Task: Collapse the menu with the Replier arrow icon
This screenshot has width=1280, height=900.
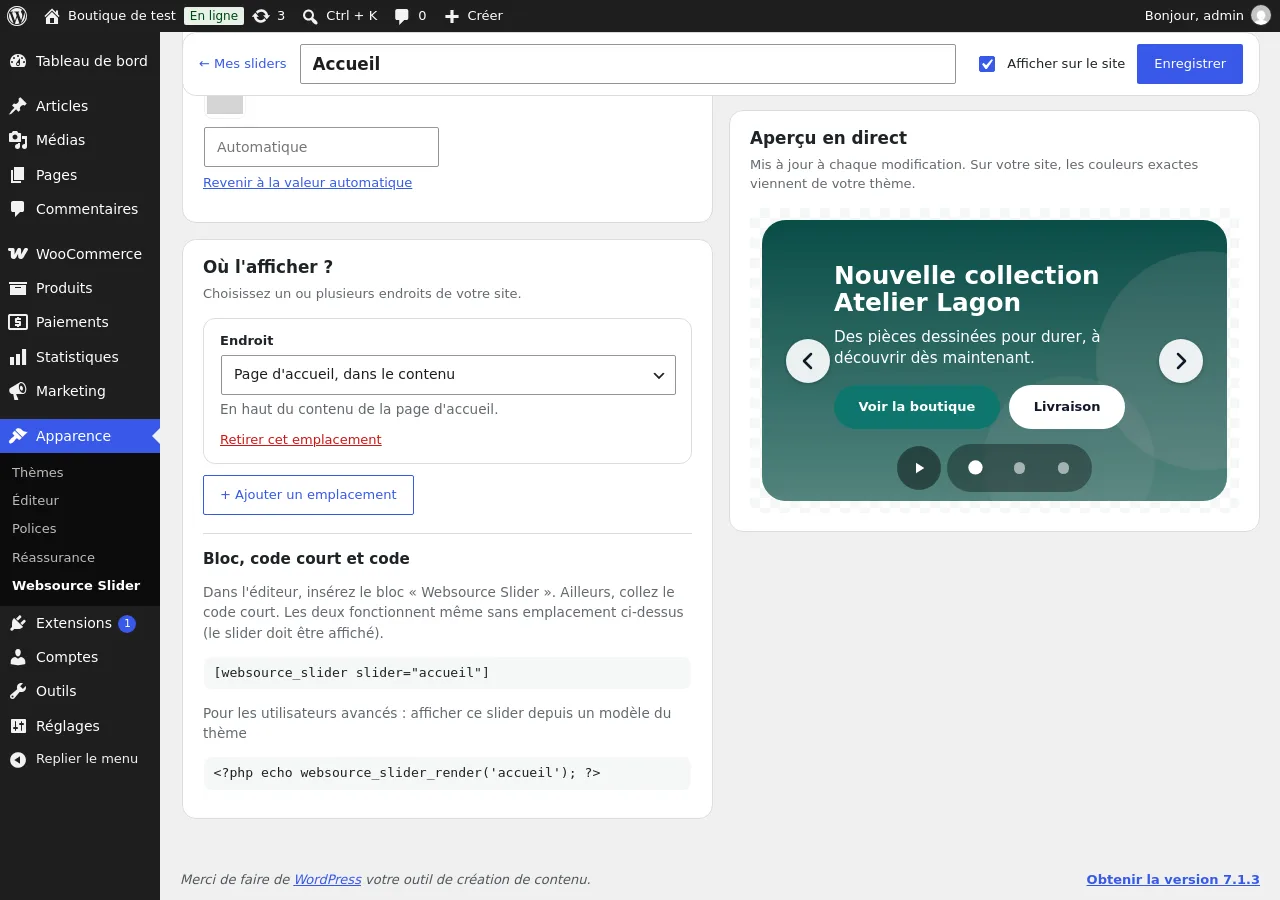Action: tap(18, 760)
